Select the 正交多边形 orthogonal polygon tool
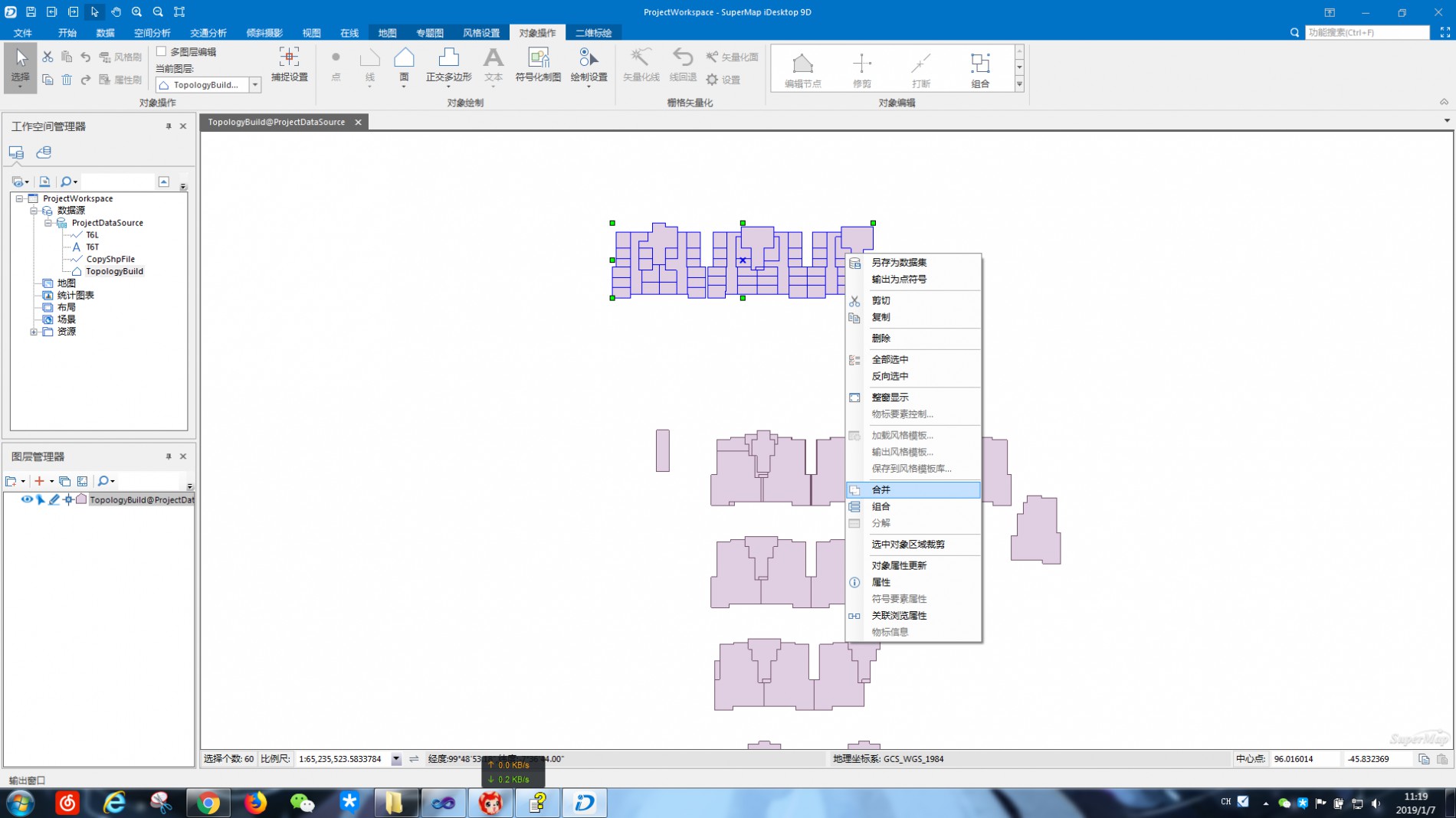1456x818 pixels. [x=448, y=67]
